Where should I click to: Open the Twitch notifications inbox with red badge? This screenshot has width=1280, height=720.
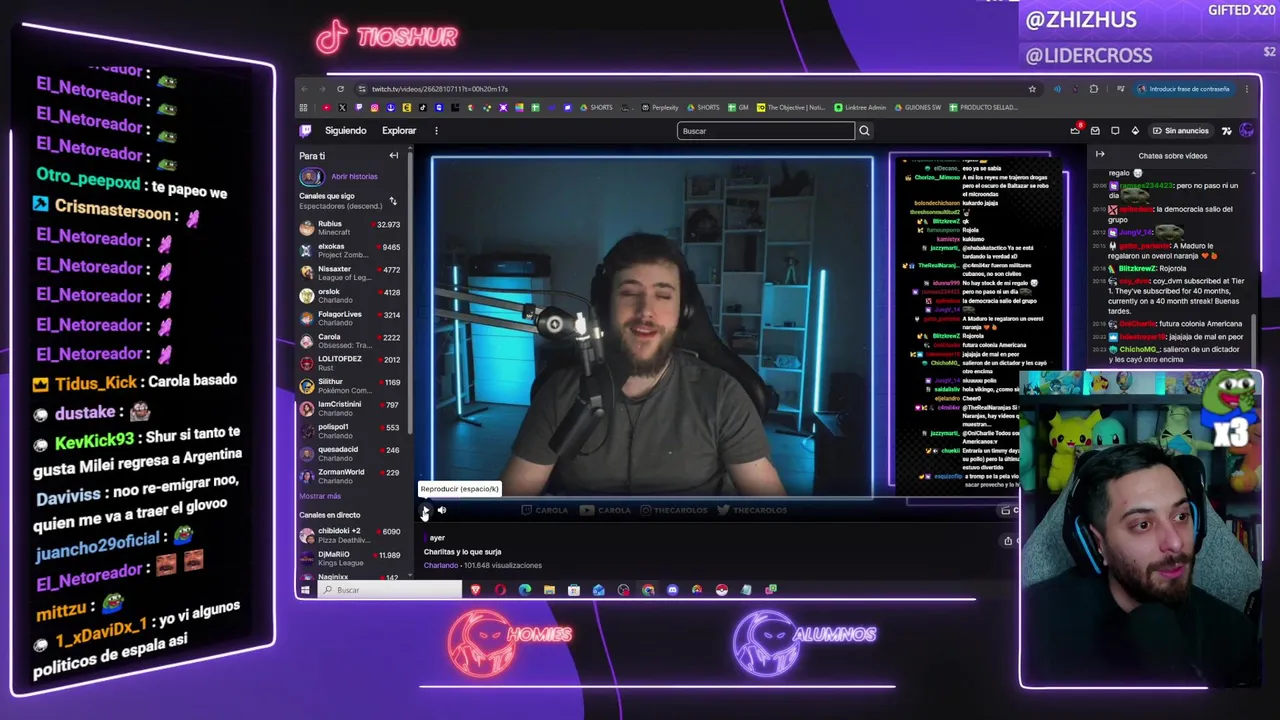1095,130
